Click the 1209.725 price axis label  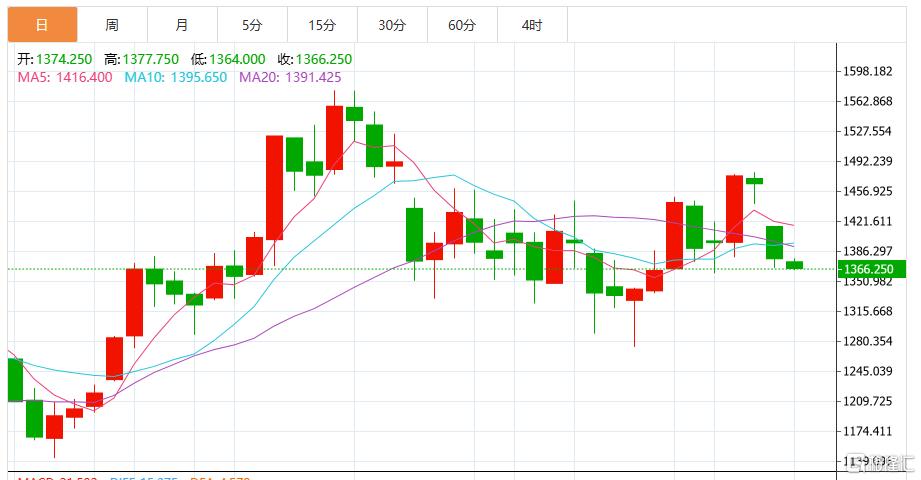point(868,401)
